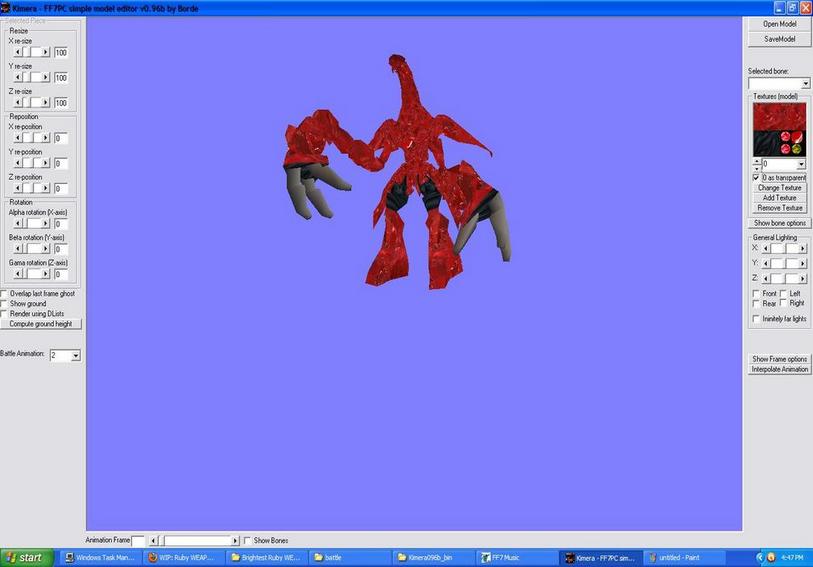Check the Left lighting checkbox
Image resolution: width=813 pixels, height=567 pixels.
[783, 294]
